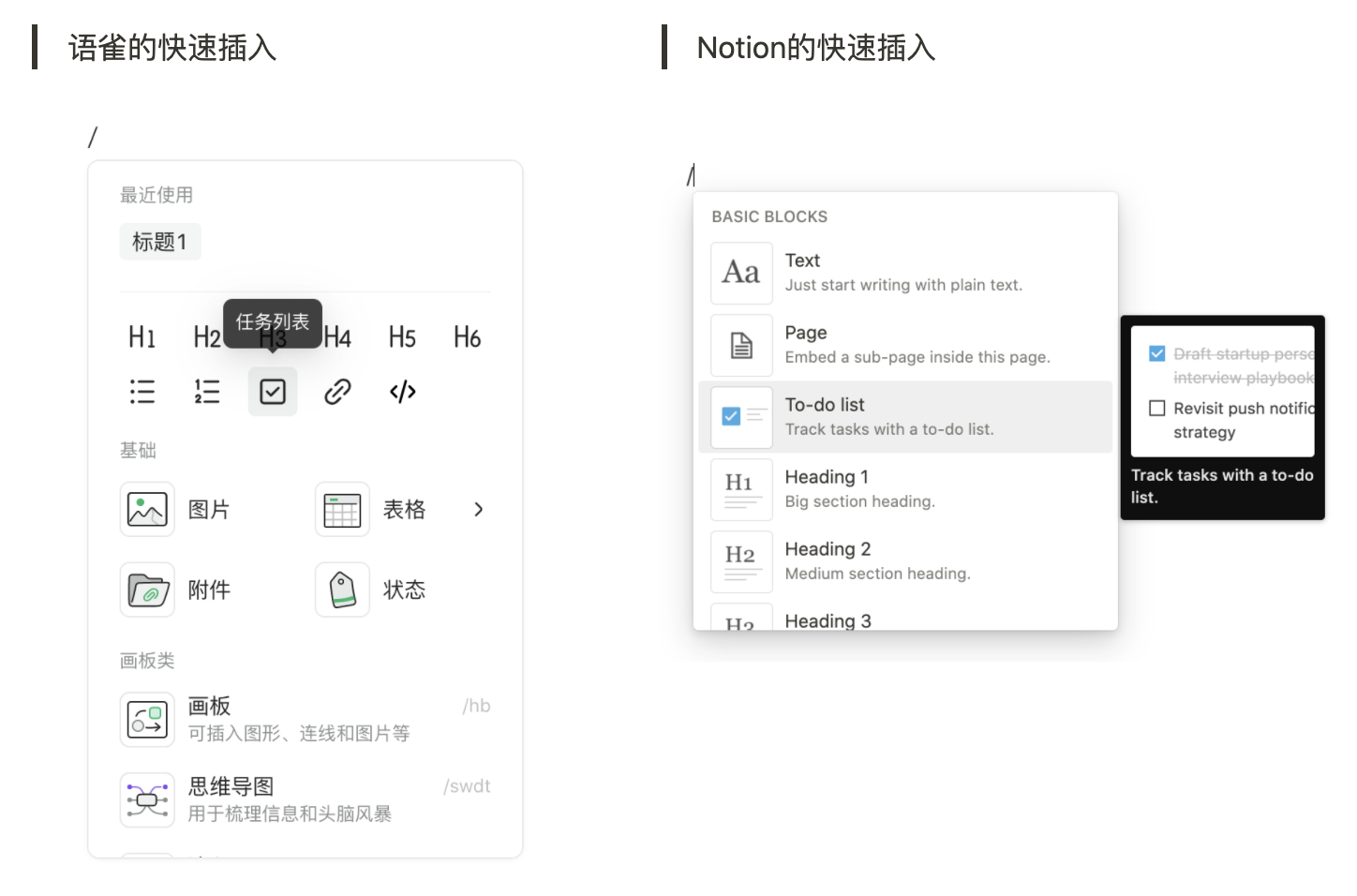Click 'Just start writing with plain text.'
Viewport: 1357px width, 896px height.
tap(903, 285)
